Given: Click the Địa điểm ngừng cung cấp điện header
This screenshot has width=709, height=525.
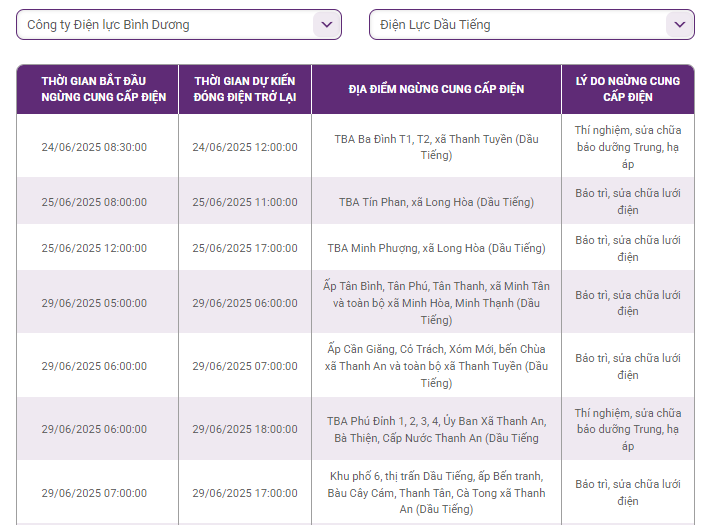Looking at the screenshot, I should click(x=436, y=89).
